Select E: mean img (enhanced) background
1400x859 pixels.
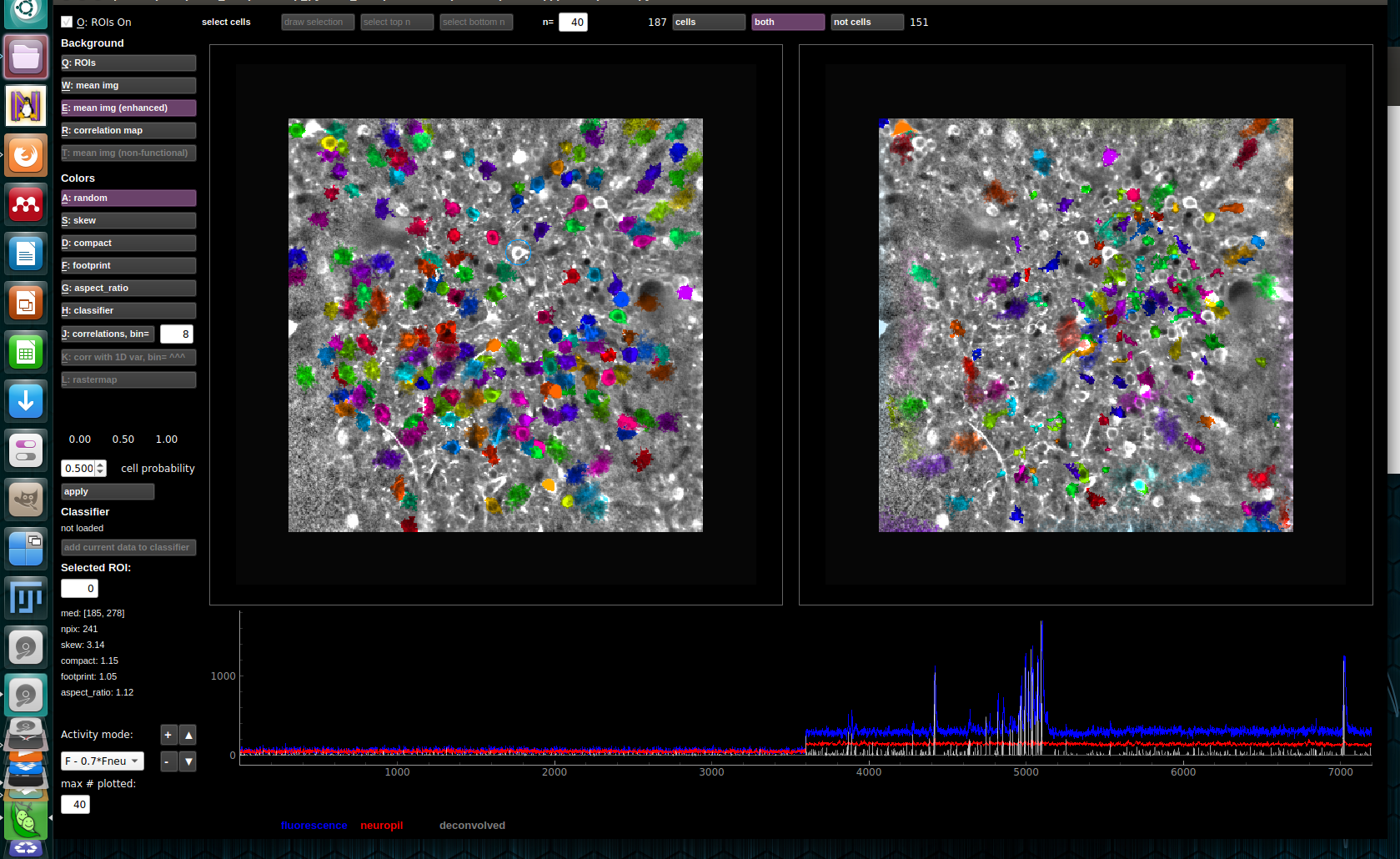(128, 108)
